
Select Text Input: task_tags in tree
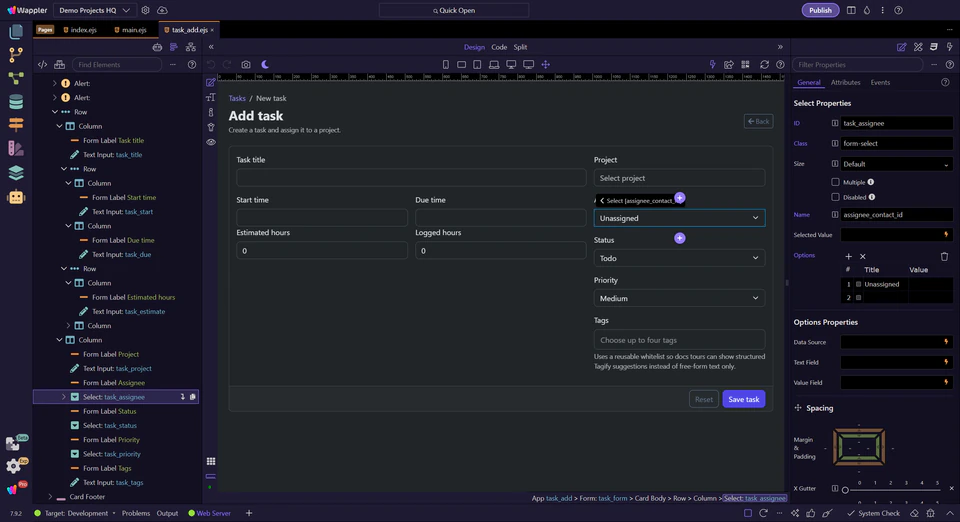(113, 482)
